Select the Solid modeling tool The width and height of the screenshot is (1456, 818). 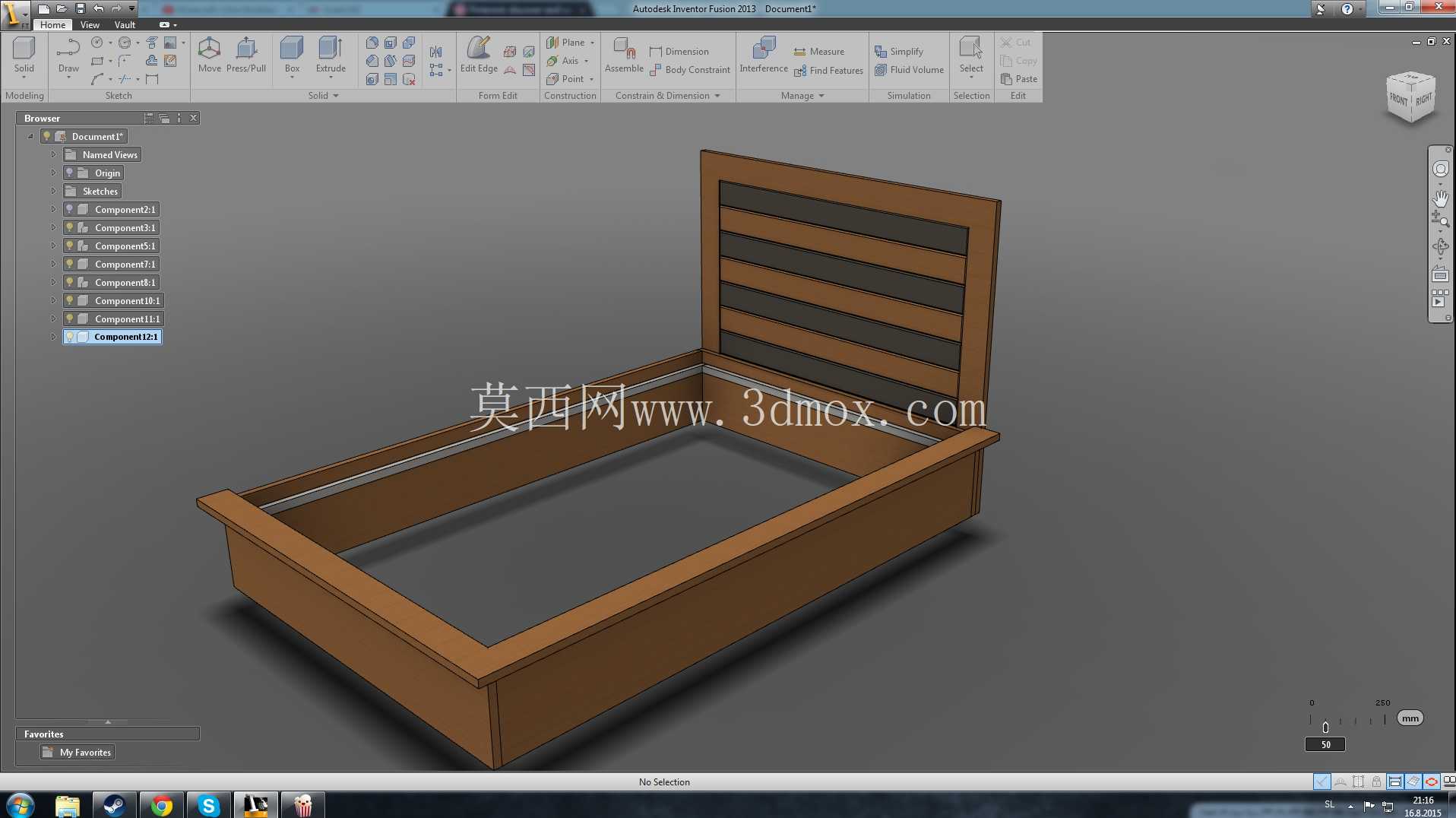pyautogui.click(x=24, y=55)
